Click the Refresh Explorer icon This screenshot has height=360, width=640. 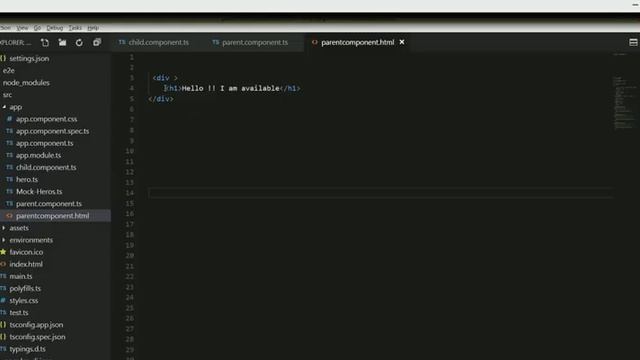point(79,42)
